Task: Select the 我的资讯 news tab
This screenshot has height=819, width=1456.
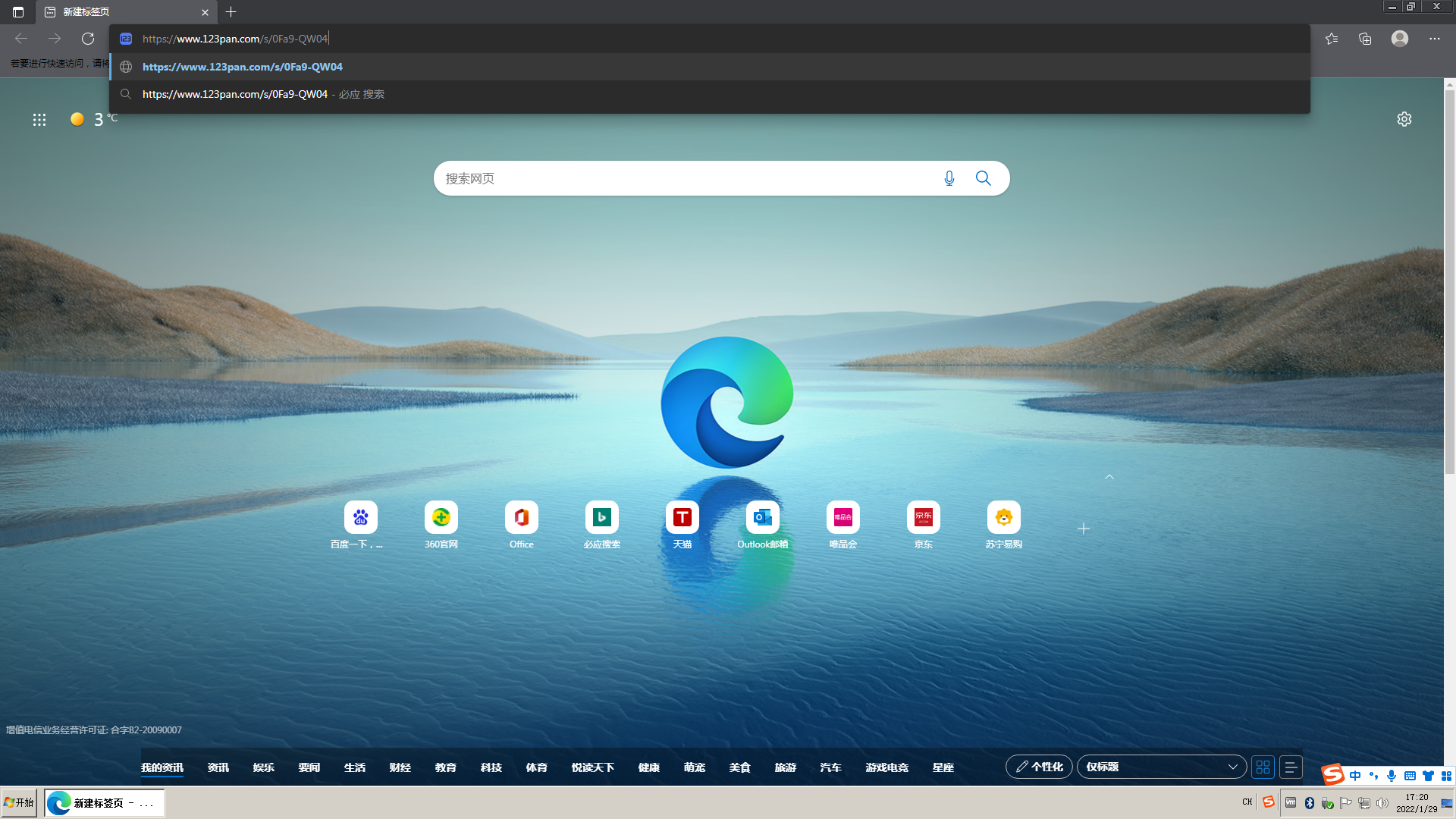Action: click(162, 767)
